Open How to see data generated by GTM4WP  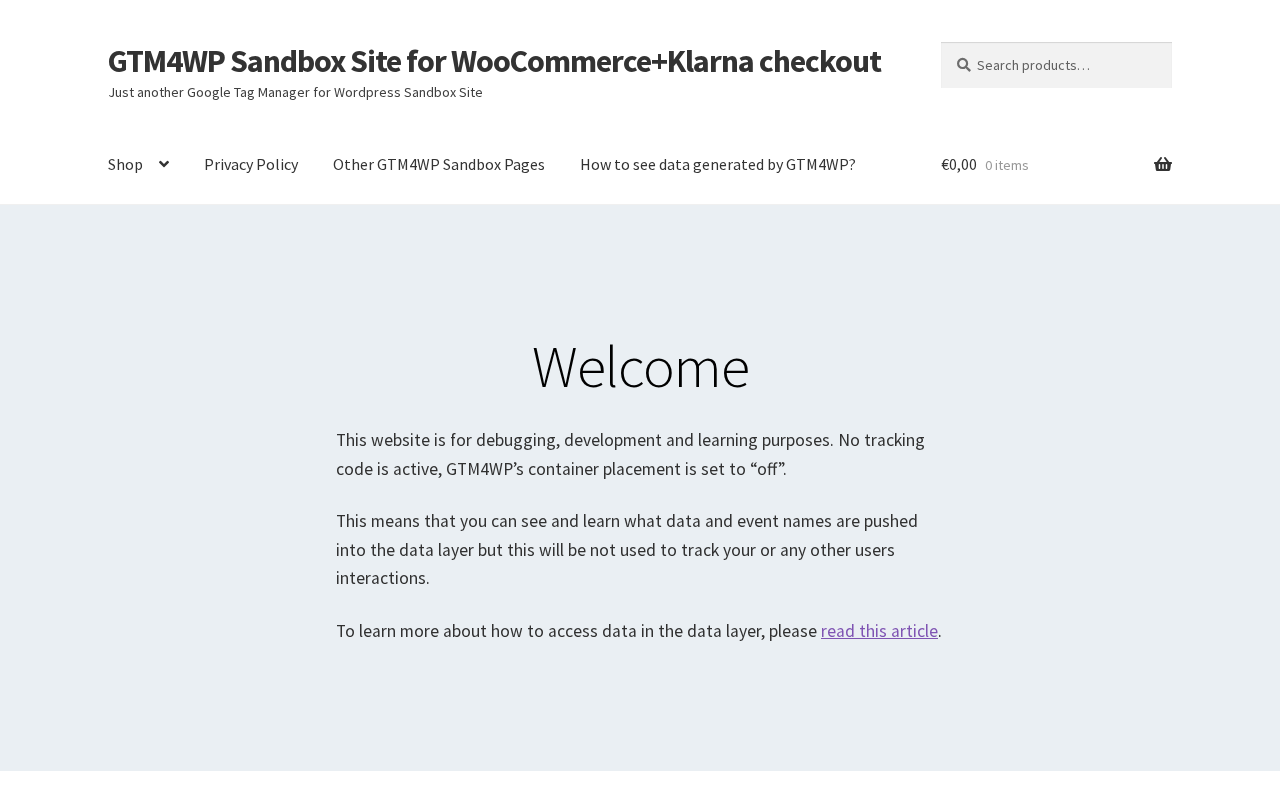pyautogui.click(x=718, y=164)
